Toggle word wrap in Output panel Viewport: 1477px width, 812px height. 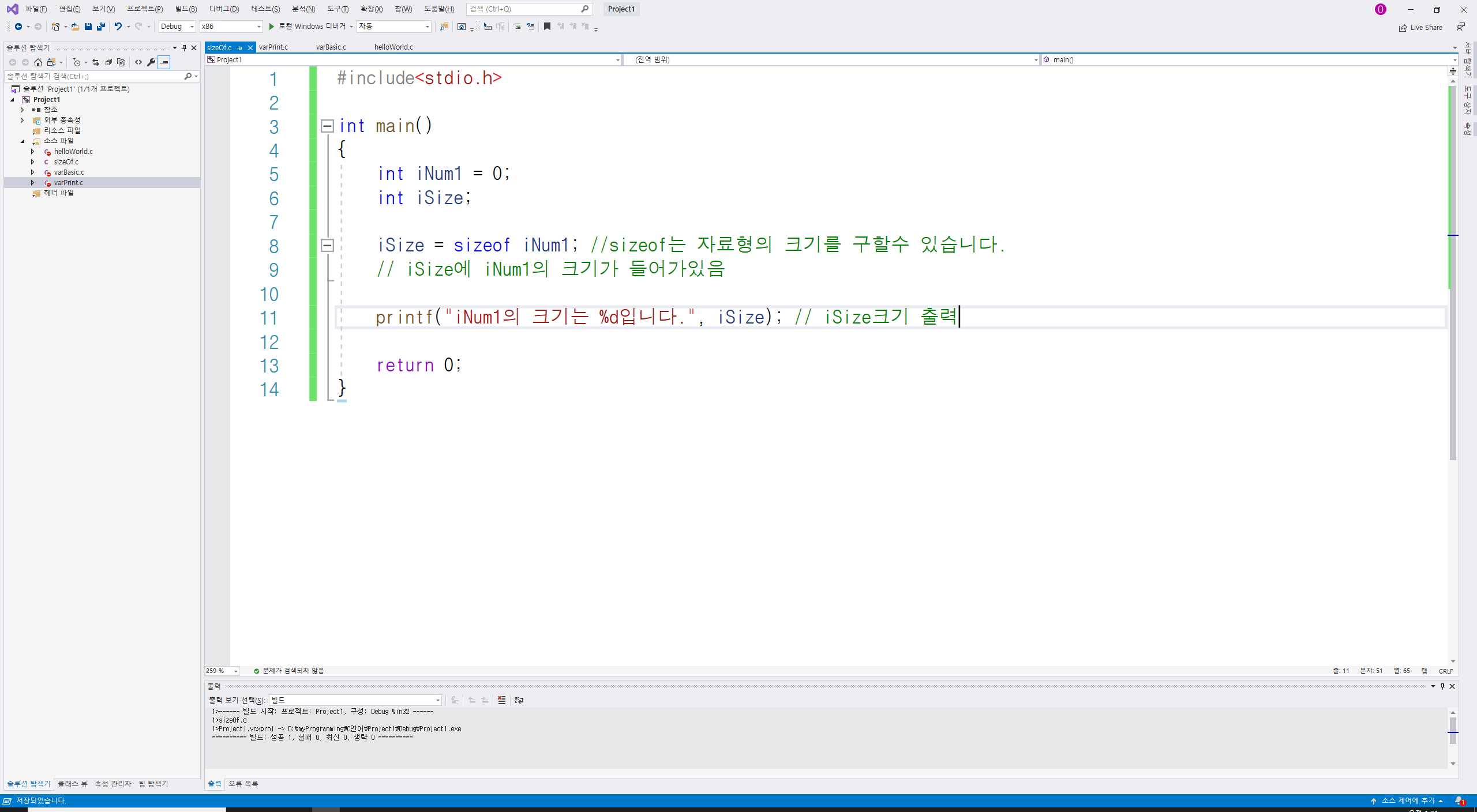(519, 700)
